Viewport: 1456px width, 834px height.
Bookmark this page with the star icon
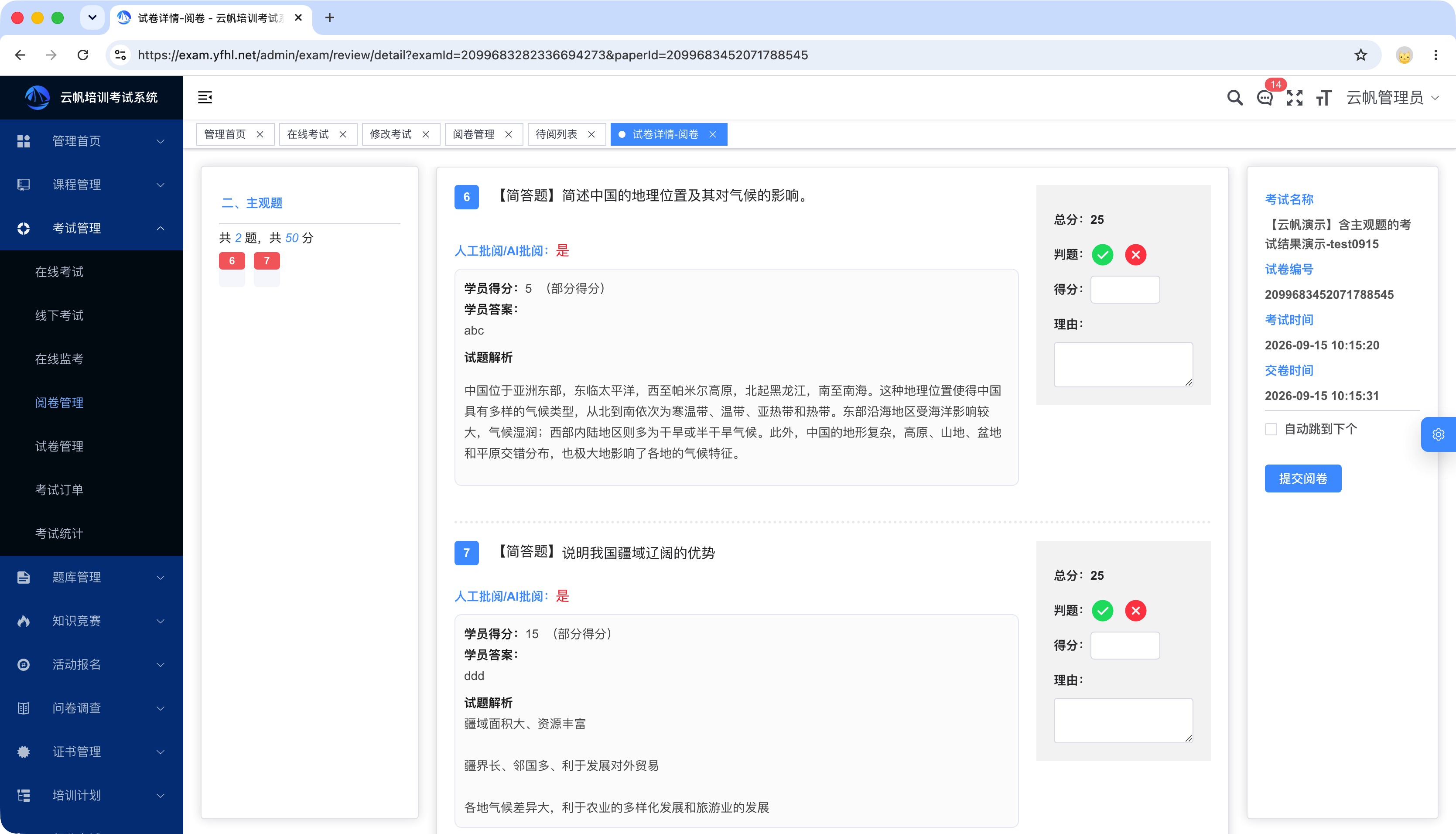[x=1360, y=55]
